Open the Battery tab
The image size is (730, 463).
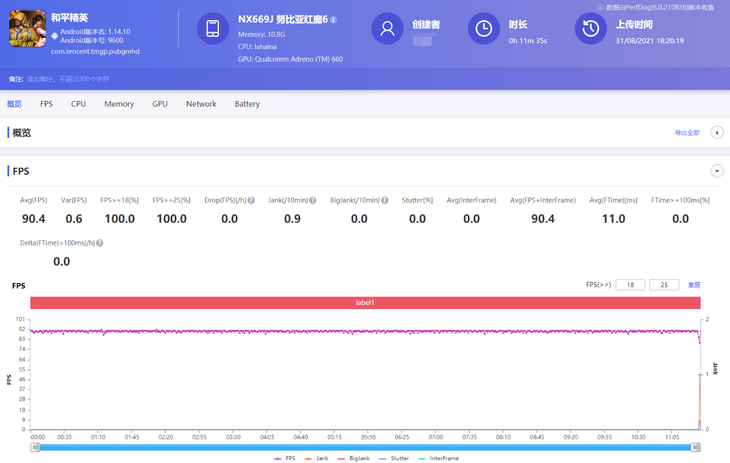247,104
